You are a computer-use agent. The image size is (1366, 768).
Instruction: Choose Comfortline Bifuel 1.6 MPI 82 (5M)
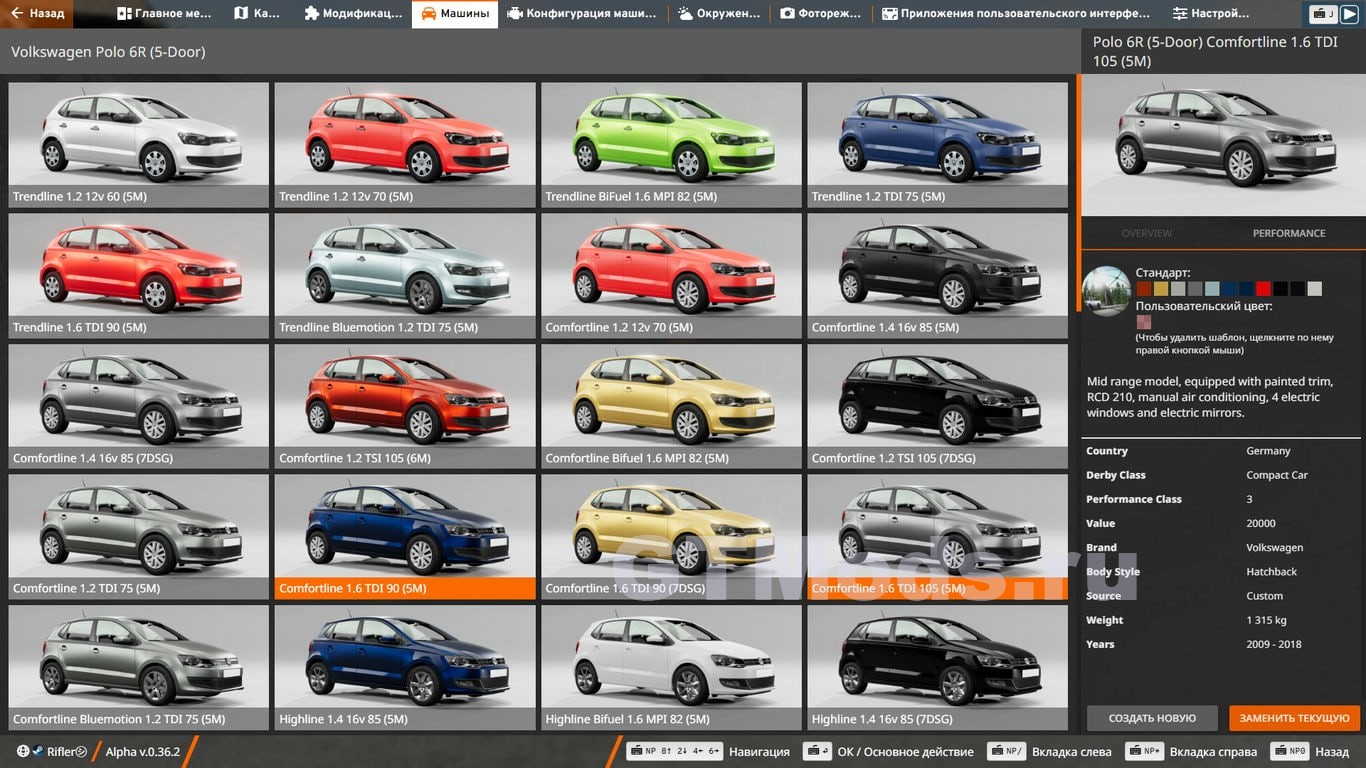671,406
